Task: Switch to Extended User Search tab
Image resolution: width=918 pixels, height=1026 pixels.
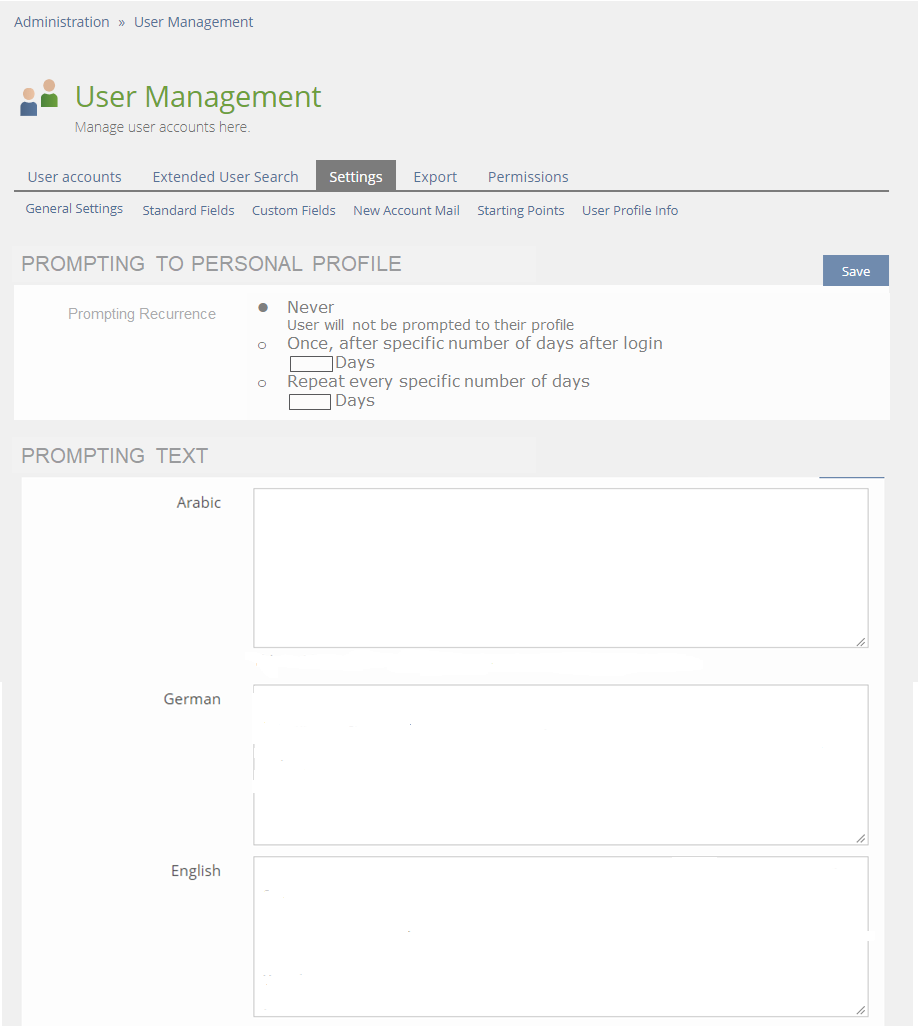Action: [x=225, y=177]
